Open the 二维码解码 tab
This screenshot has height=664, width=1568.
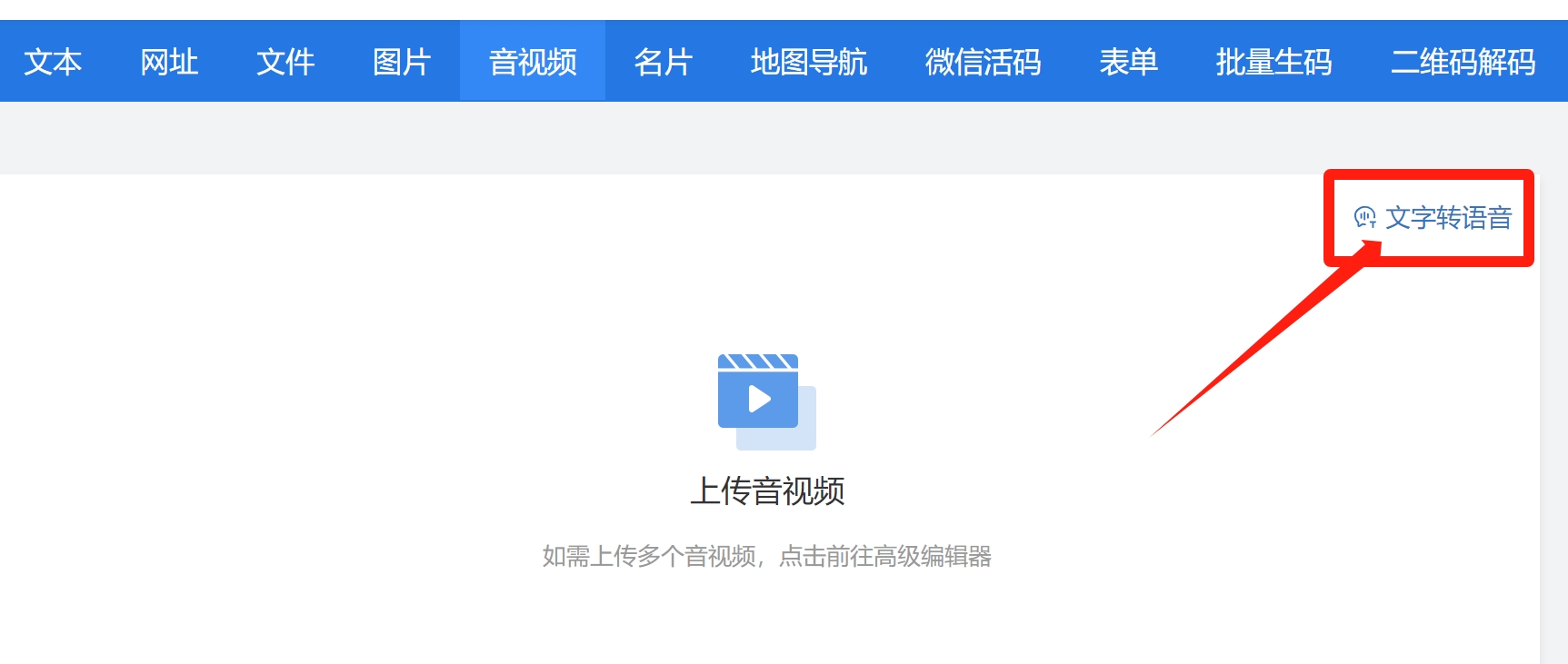(x=1463, y=62)
